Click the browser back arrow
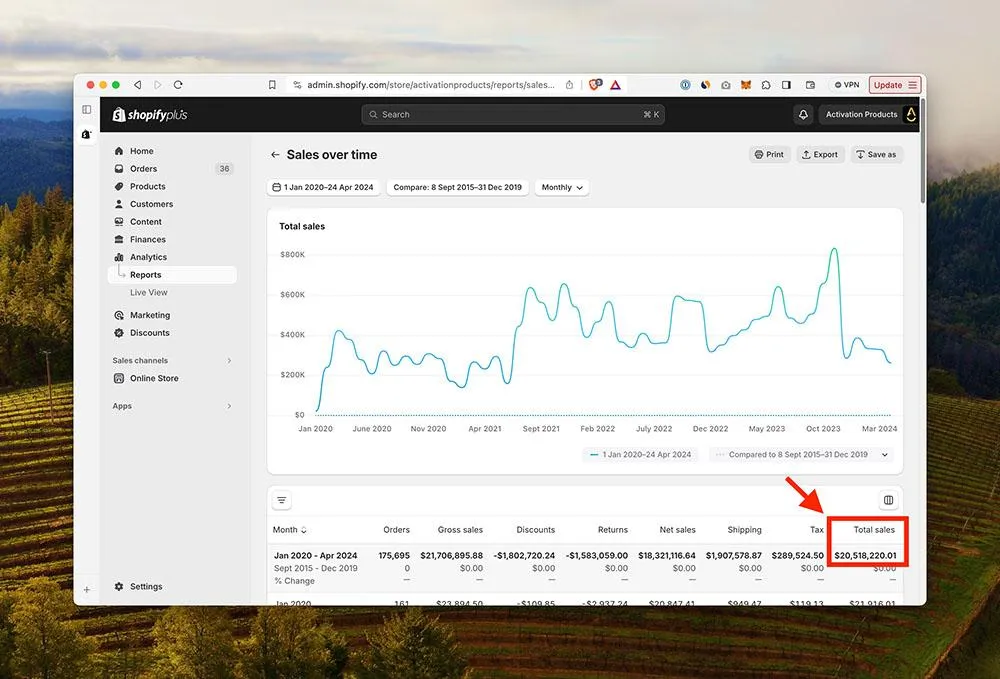 click(137, 85)
